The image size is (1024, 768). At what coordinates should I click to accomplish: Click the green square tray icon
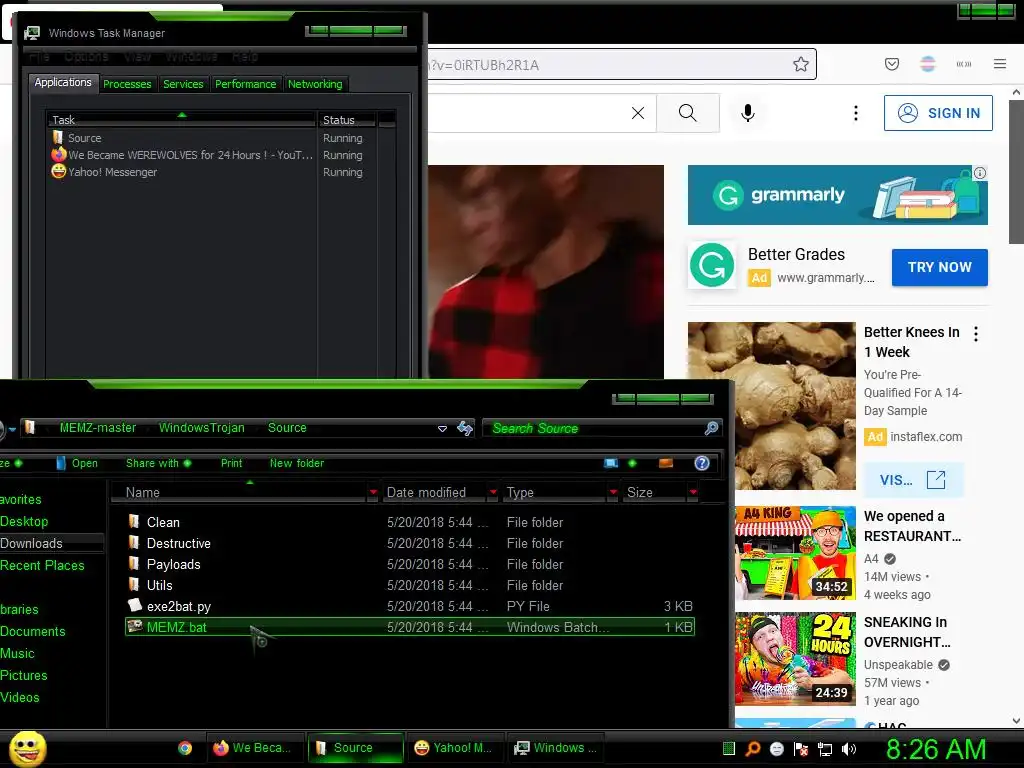coord(729,749)
